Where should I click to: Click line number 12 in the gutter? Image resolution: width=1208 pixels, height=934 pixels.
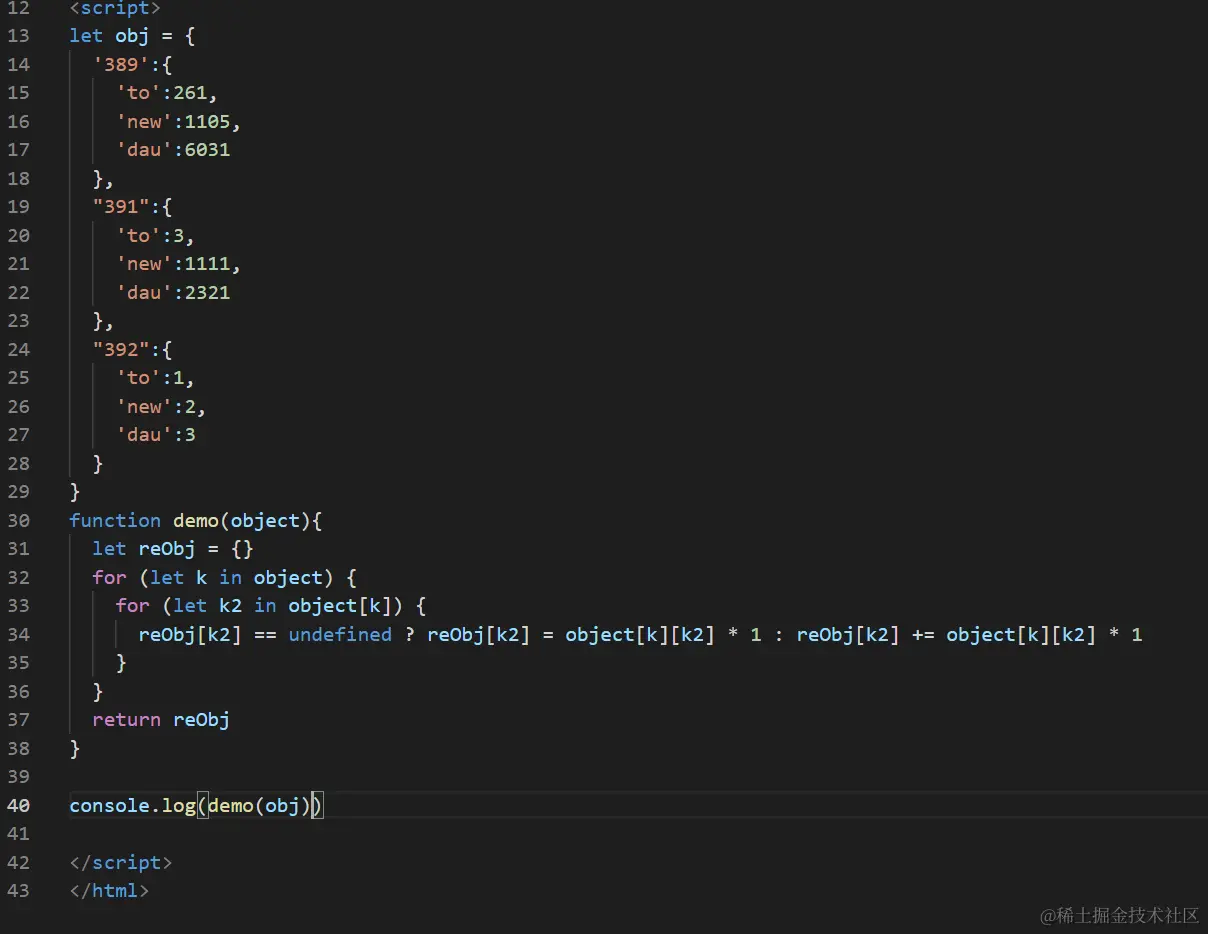(18, 8)
